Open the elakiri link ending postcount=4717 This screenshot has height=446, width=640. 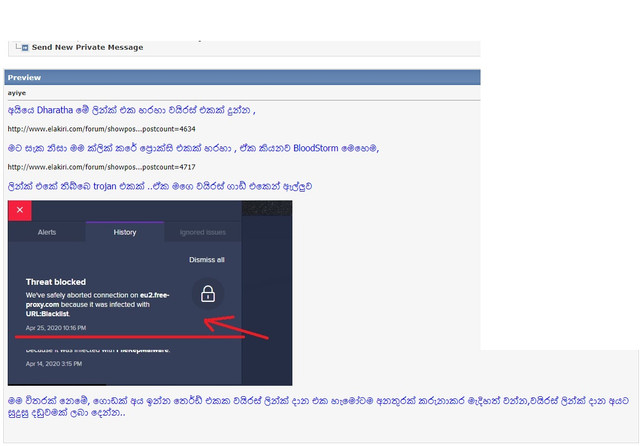(101, 167)
